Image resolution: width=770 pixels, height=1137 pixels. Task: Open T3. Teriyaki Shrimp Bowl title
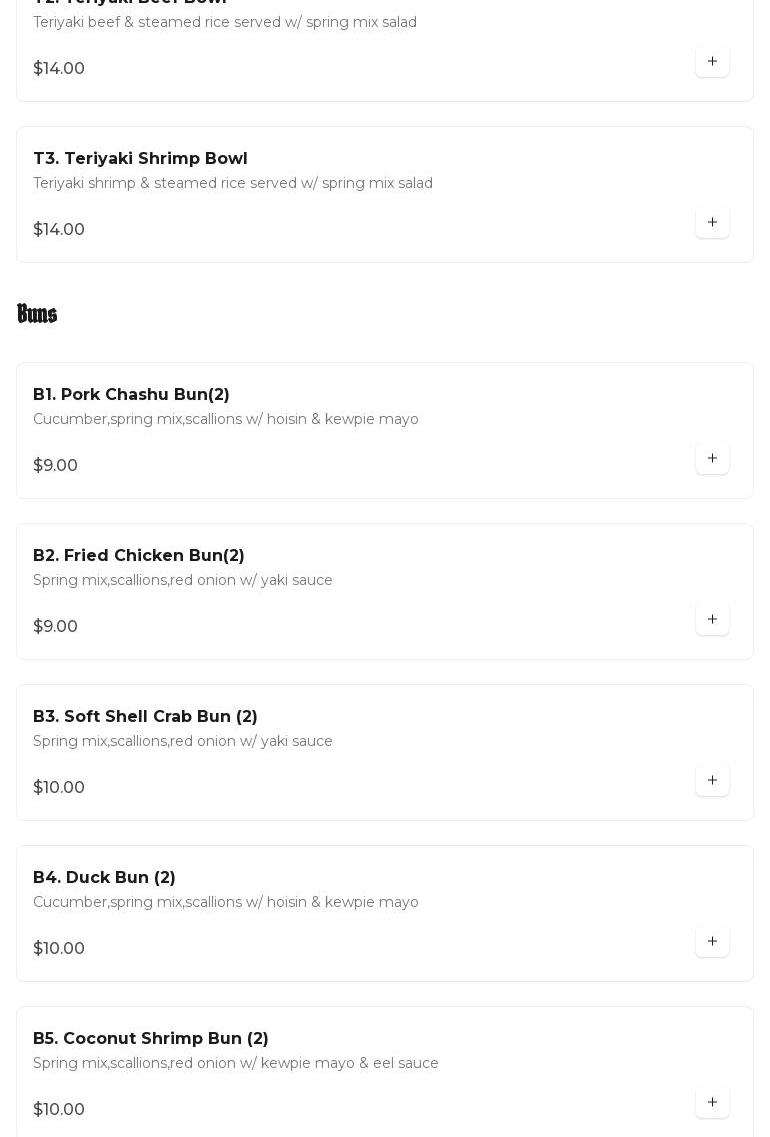click(x=140, y=159)
